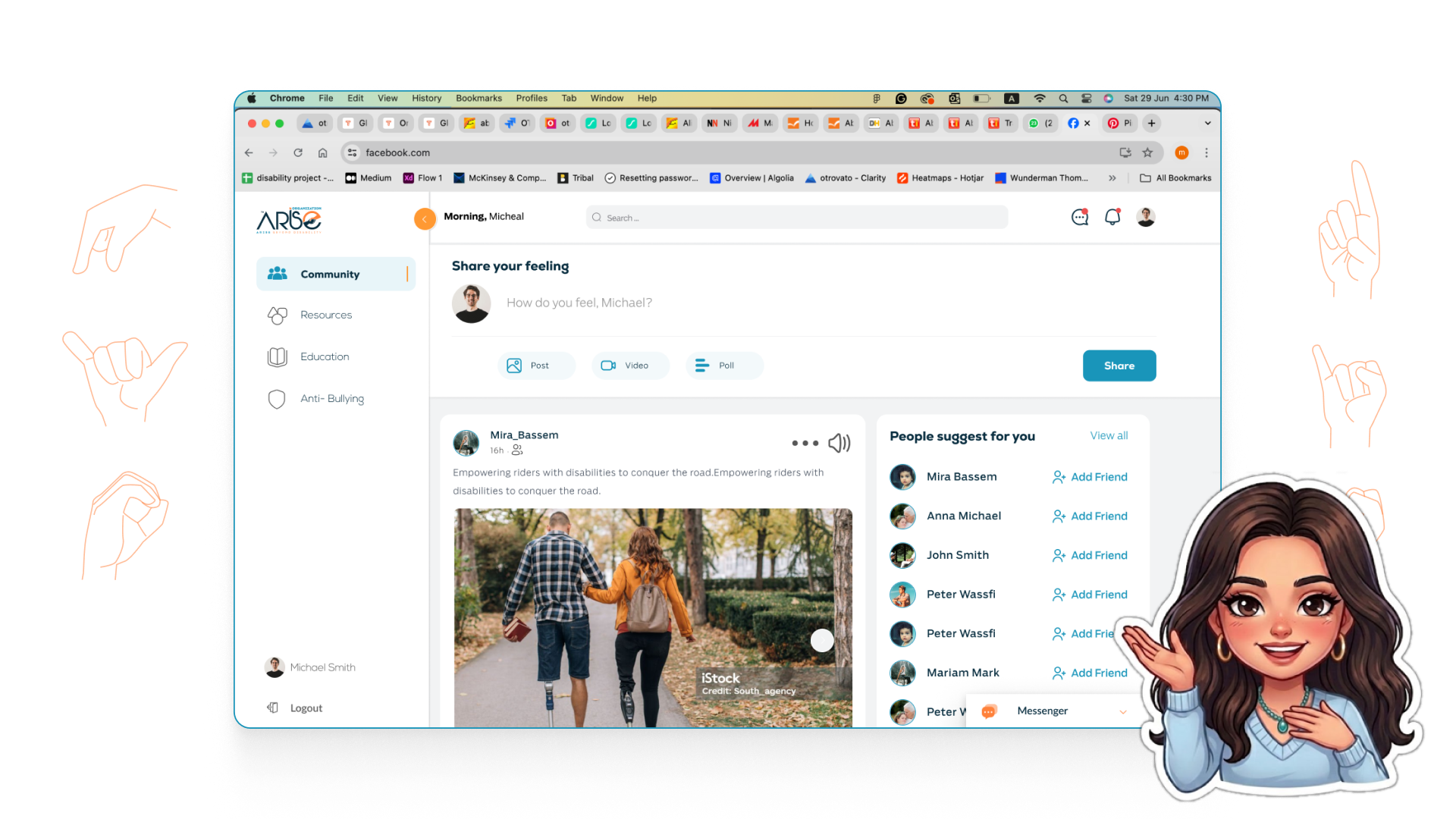1456x819 pixels.
Task: Open the Community section
Action: [x=336, y=274]
